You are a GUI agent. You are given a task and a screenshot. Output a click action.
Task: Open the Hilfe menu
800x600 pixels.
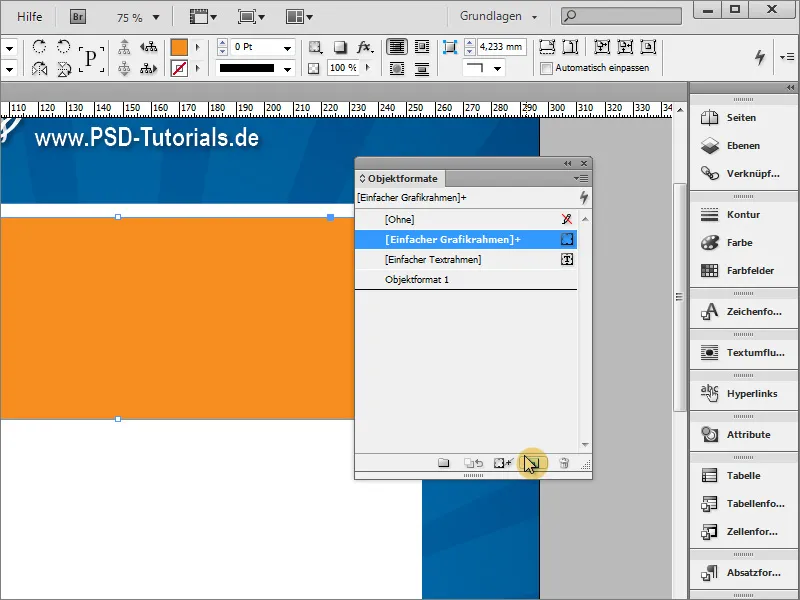[x=30, y=17]
